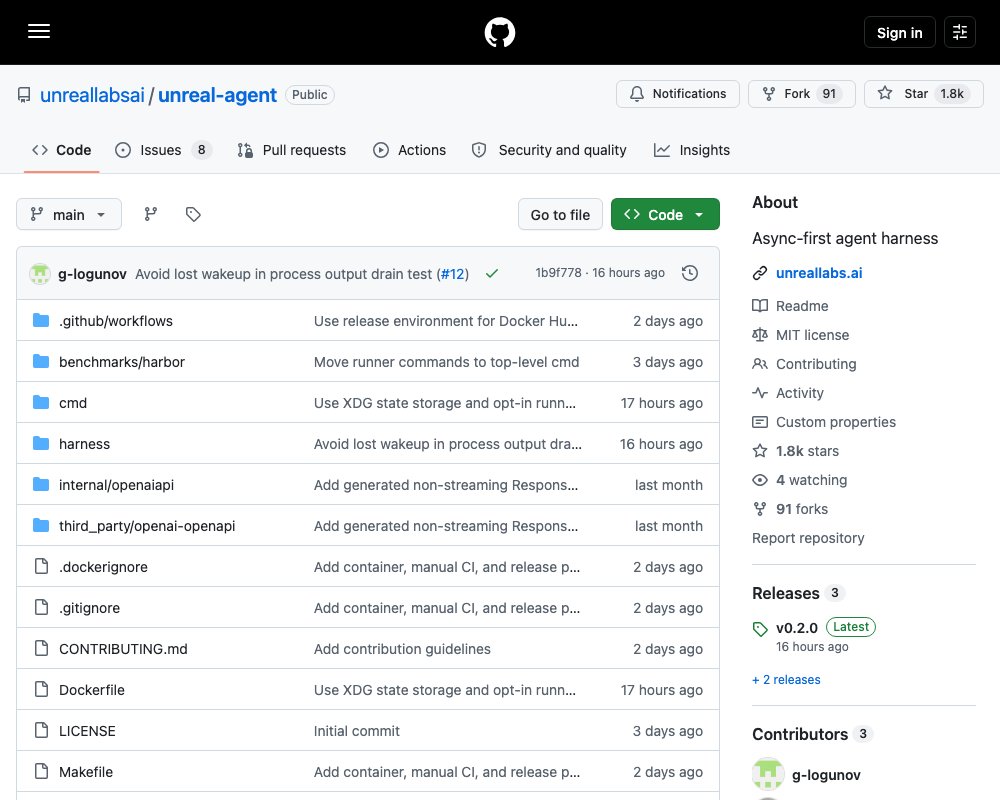Open the internal/openaiapi folder

116,485
